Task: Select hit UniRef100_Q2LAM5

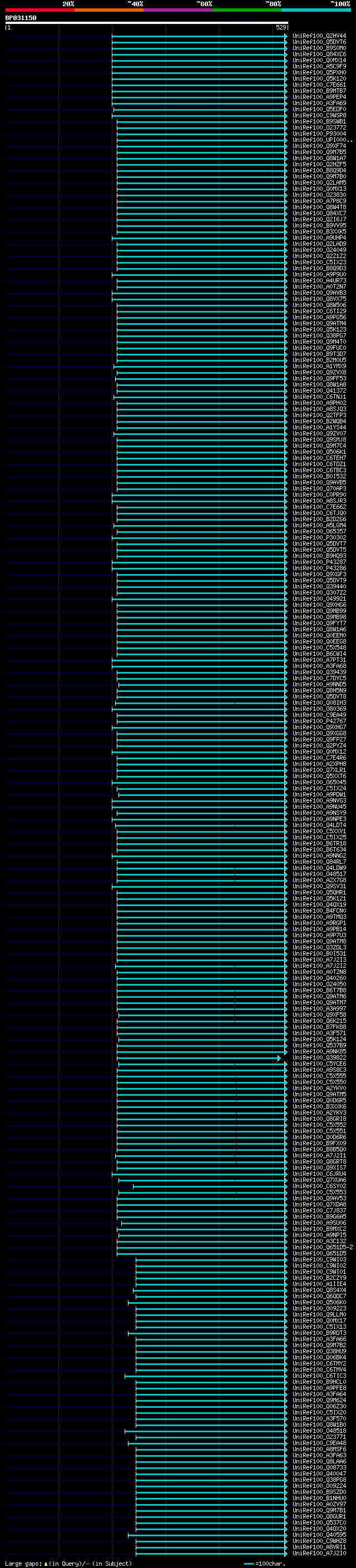Action: 319,182
